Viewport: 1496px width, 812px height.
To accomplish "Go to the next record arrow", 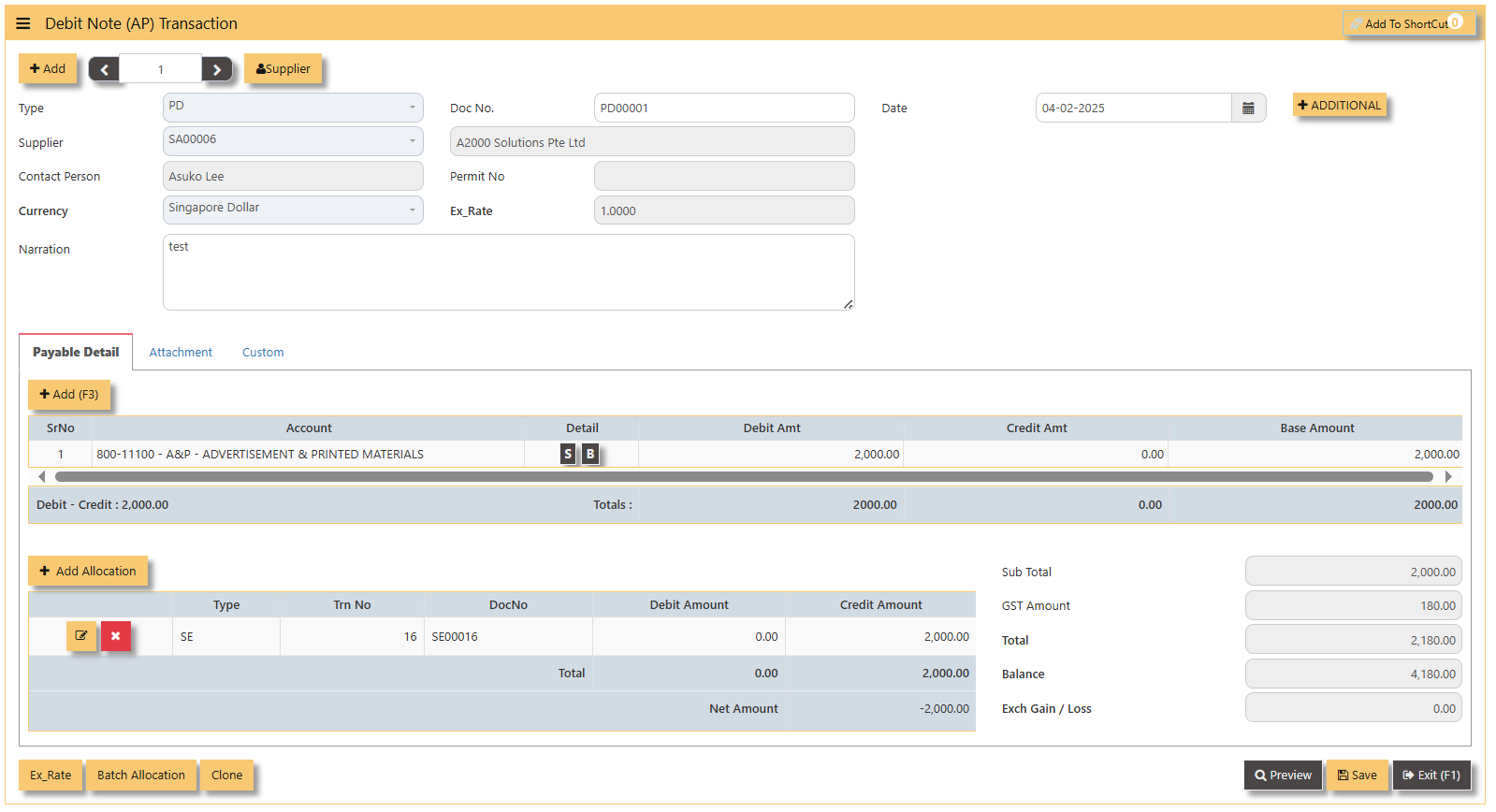I will click(217, 69).
